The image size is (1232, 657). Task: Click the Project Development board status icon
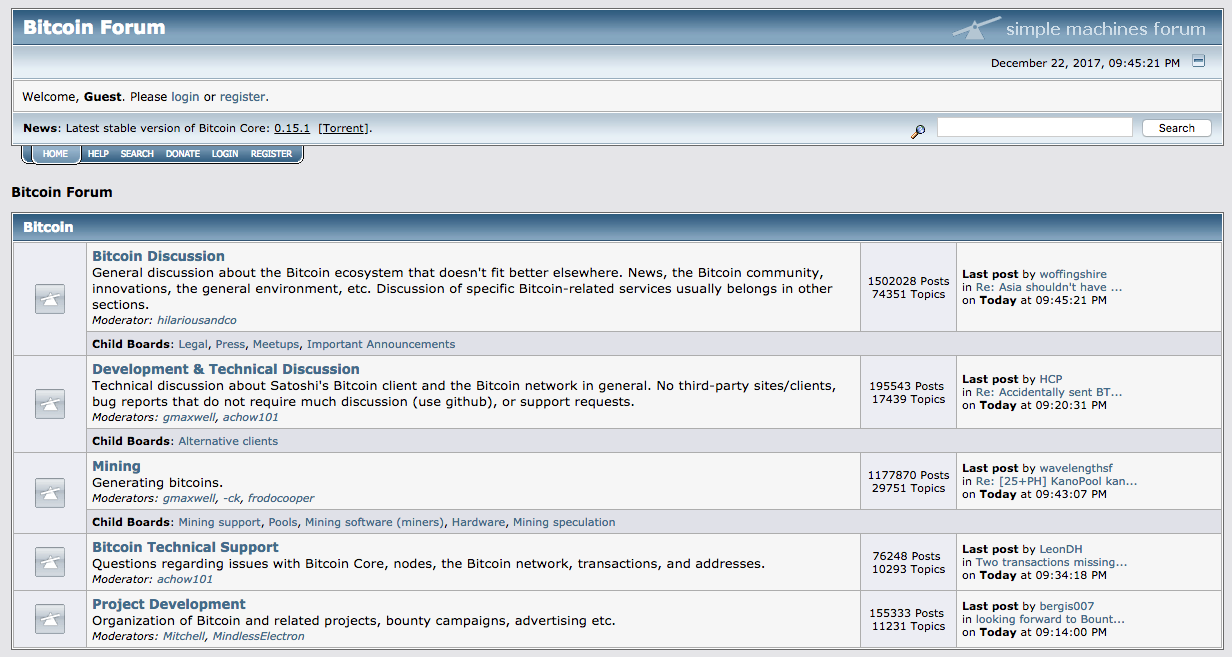[x=50, y=619]
